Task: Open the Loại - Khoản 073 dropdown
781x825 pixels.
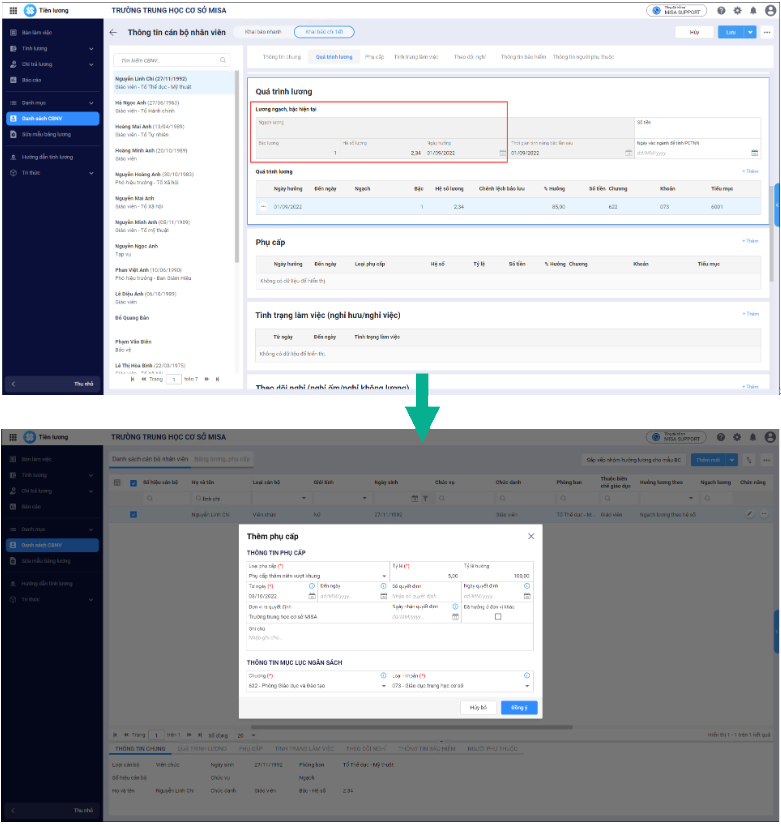Action: click(527, 686)
